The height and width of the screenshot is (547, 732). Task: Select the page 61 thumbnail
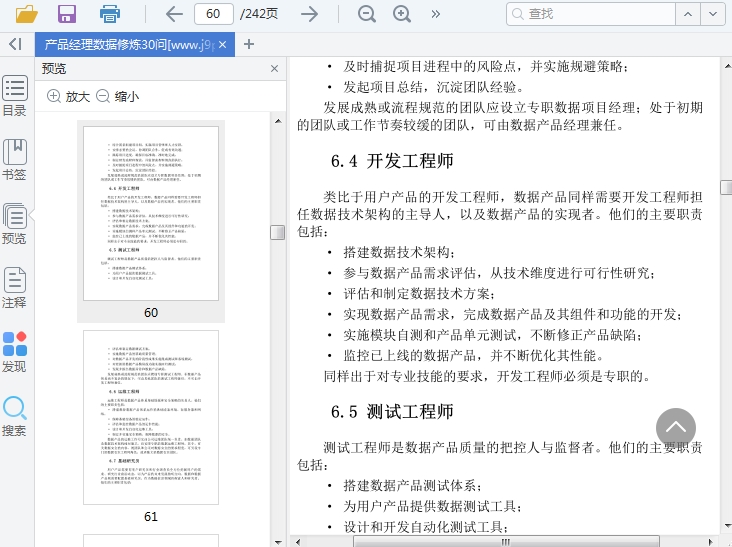151,418
